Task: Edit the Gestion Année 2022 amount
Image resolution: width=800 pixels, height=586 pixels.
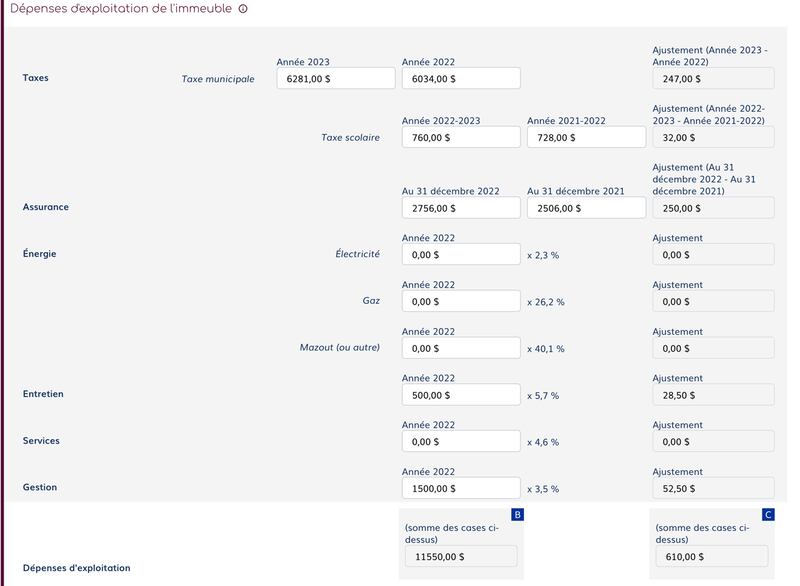Action: point(460,488)
